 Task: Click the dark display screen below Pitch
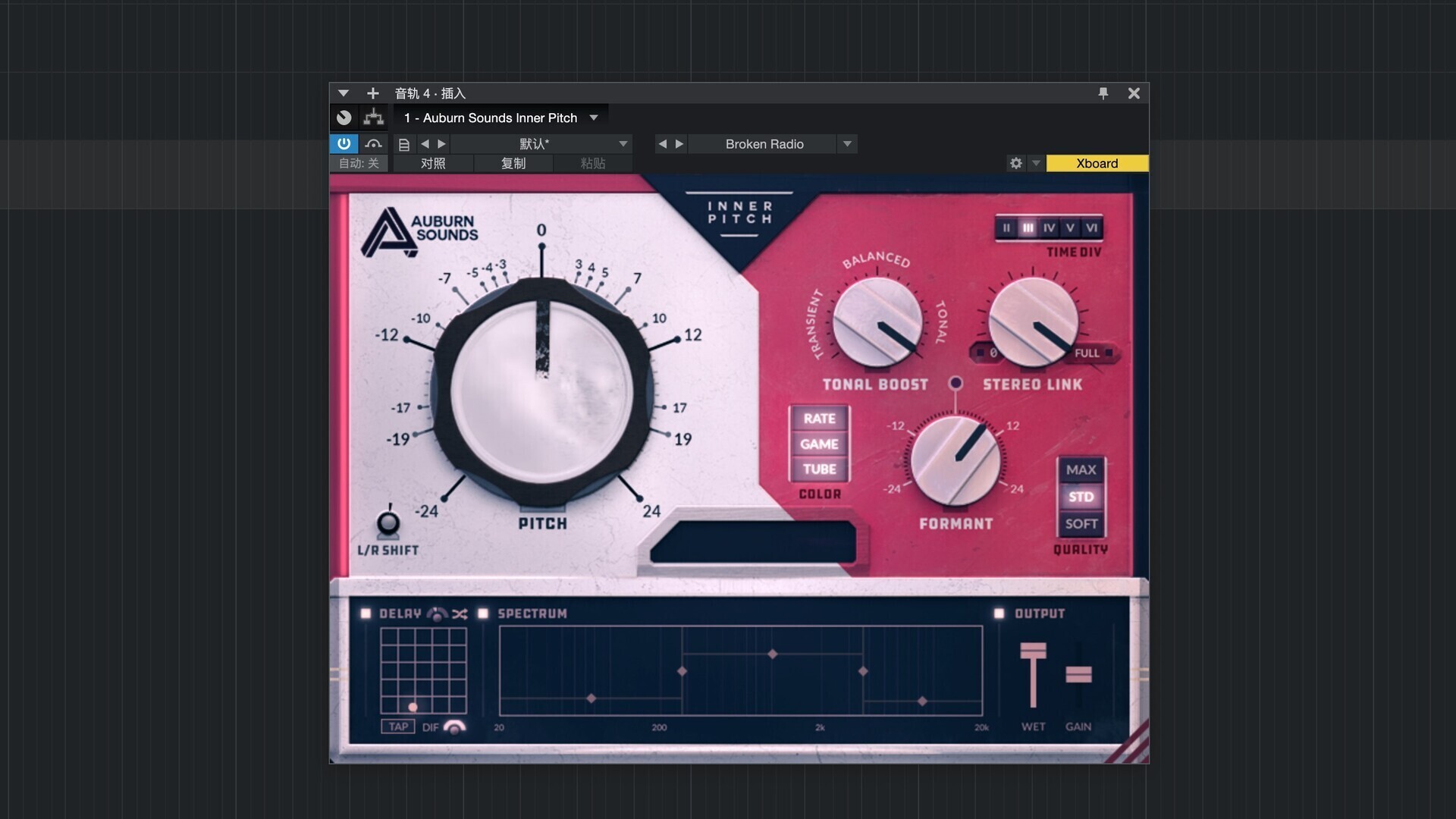click(x=753, y=541)
